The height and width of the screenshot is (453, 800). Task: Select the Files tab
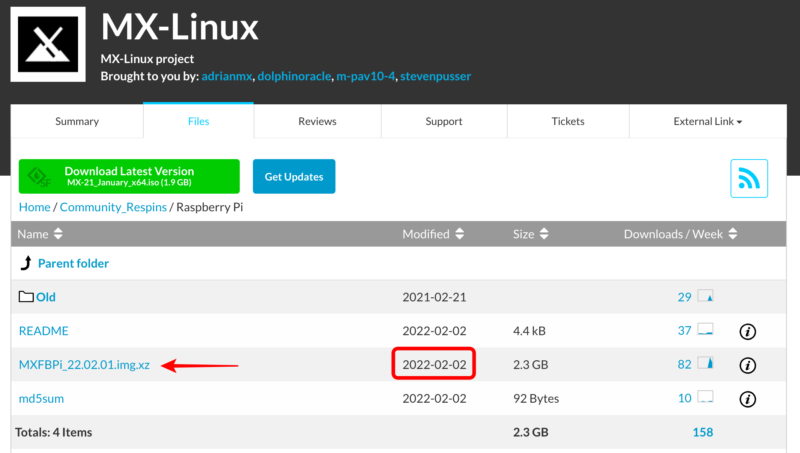pos(198,121)
